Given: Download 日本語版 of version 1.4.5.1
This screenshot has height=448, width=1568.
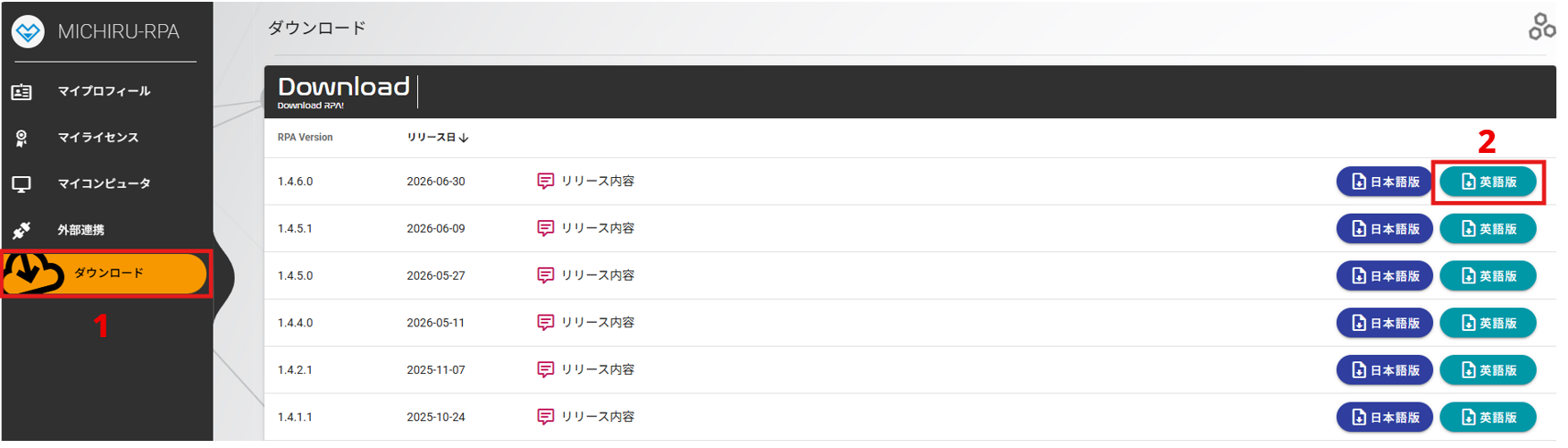Looking at the screenshot, I should [1384, 229].
